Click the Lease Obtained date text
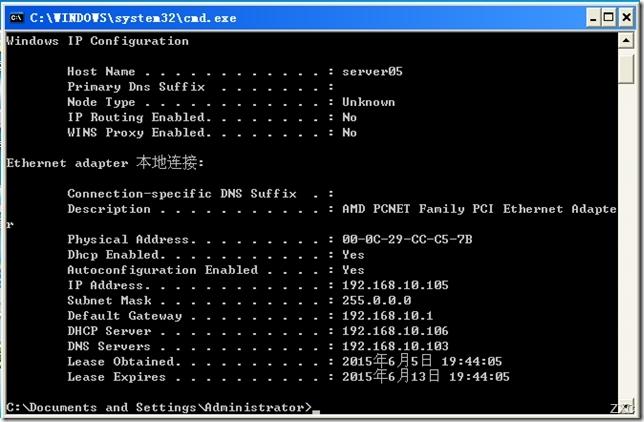The height and width of the screenshot is (422, 644). [x=422, y=361]
